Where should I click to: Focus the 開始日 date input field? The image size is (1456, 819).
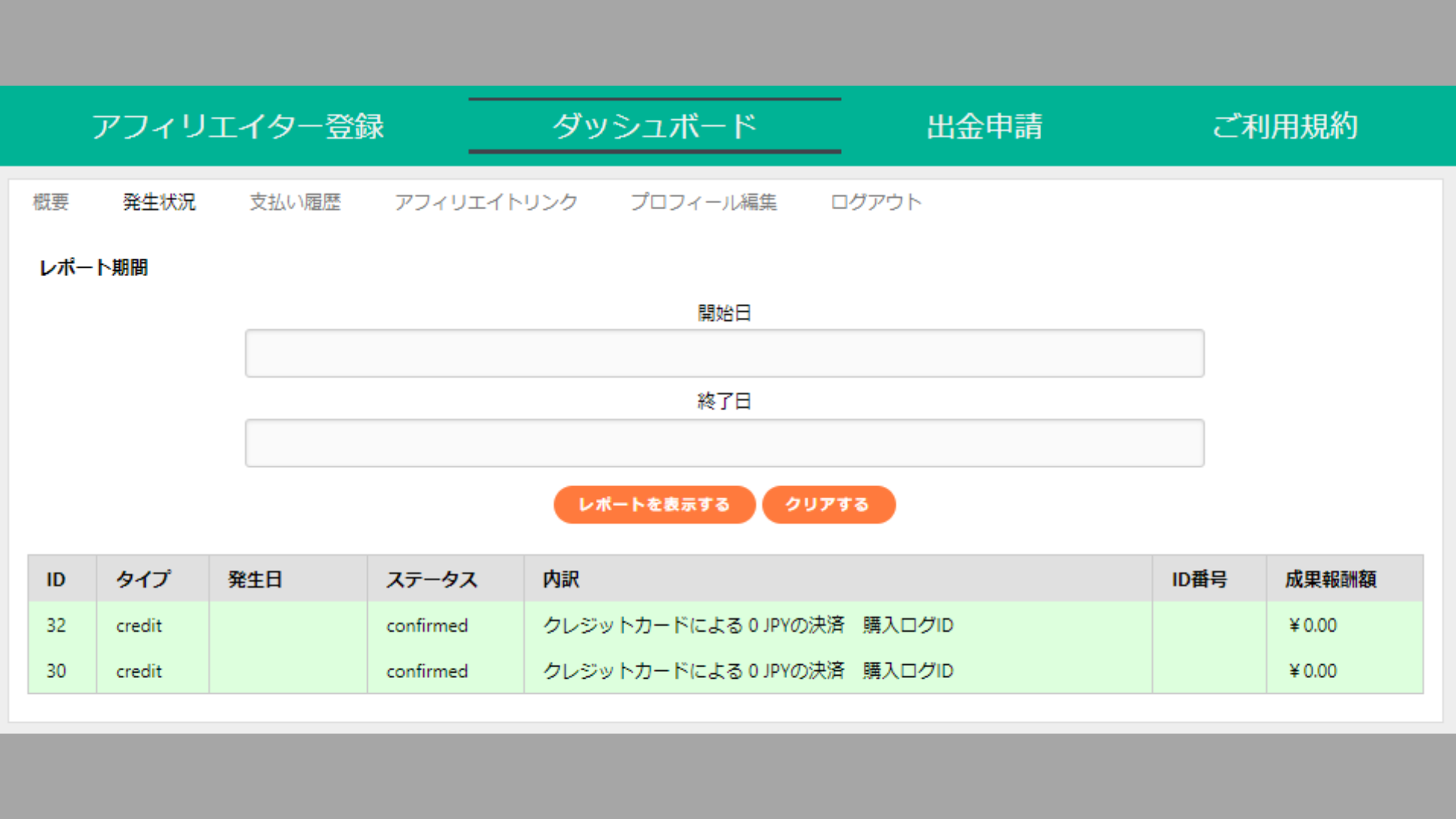(x=724, y=353)
